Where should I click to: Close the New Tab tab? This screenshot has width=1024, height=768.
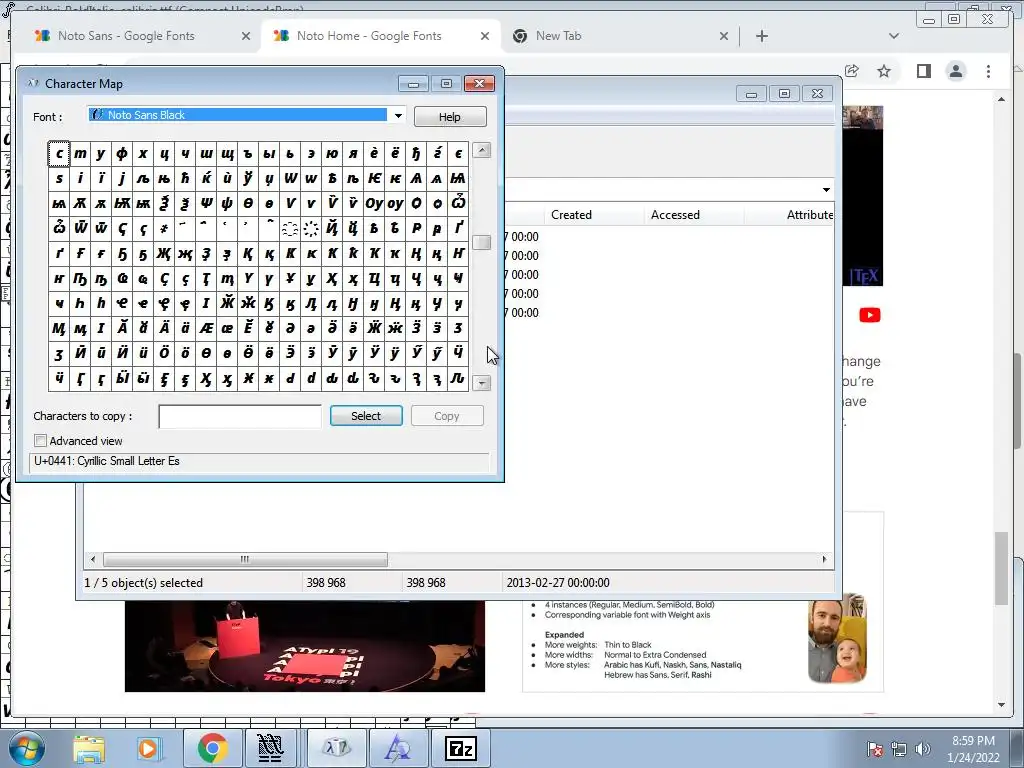(724, 36)
